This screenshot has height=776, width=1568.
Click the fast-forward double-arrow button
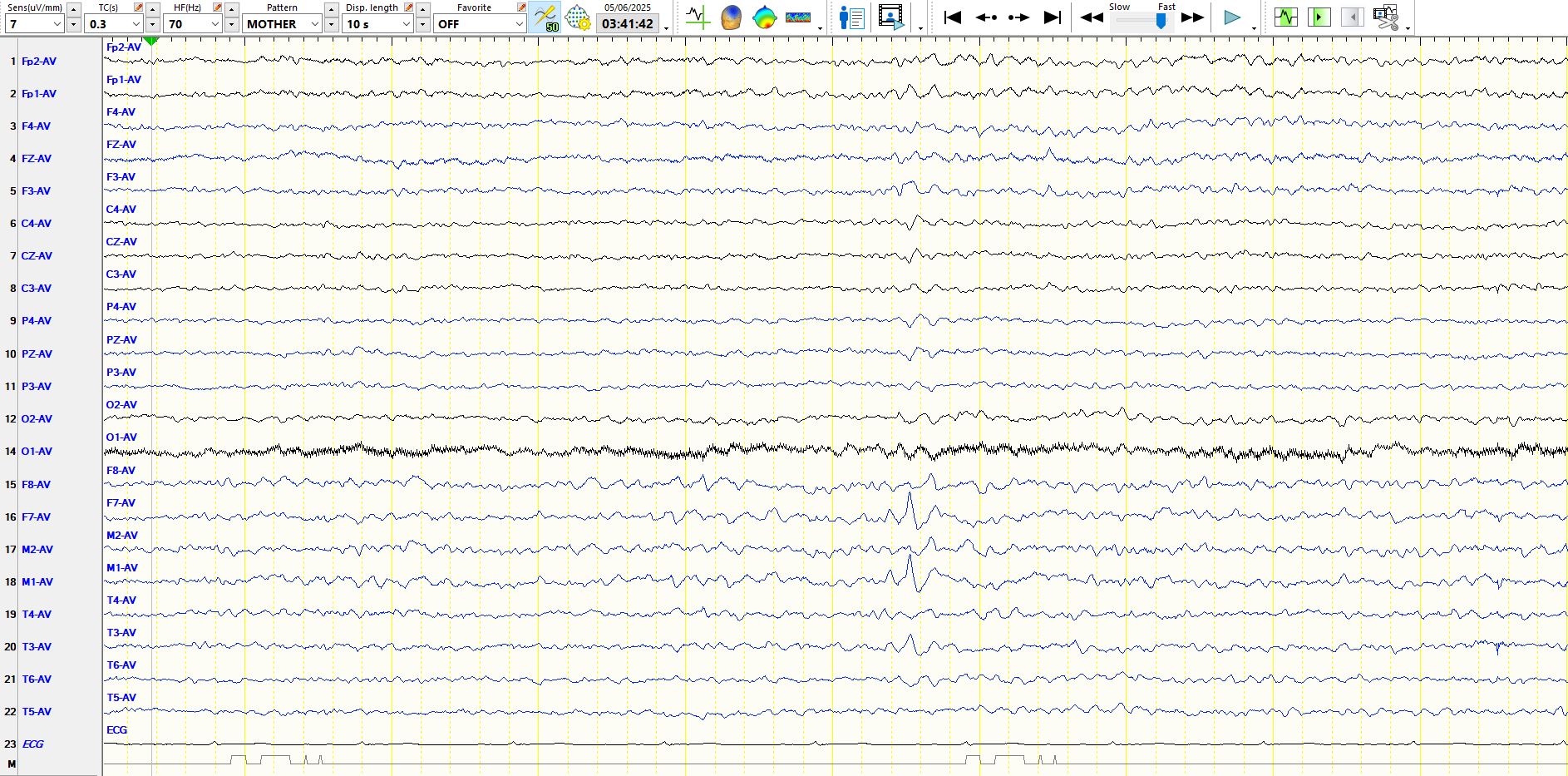click(1192, 17)
